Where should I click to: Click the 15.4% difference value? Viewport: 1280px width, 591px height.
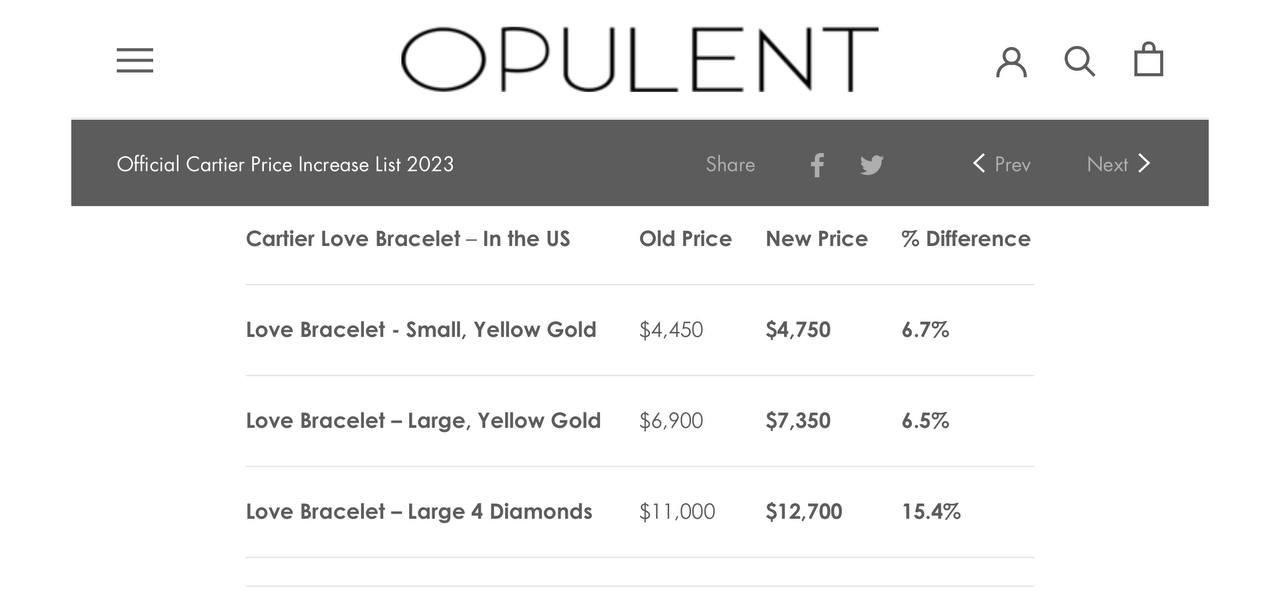[x=931, y=512]
